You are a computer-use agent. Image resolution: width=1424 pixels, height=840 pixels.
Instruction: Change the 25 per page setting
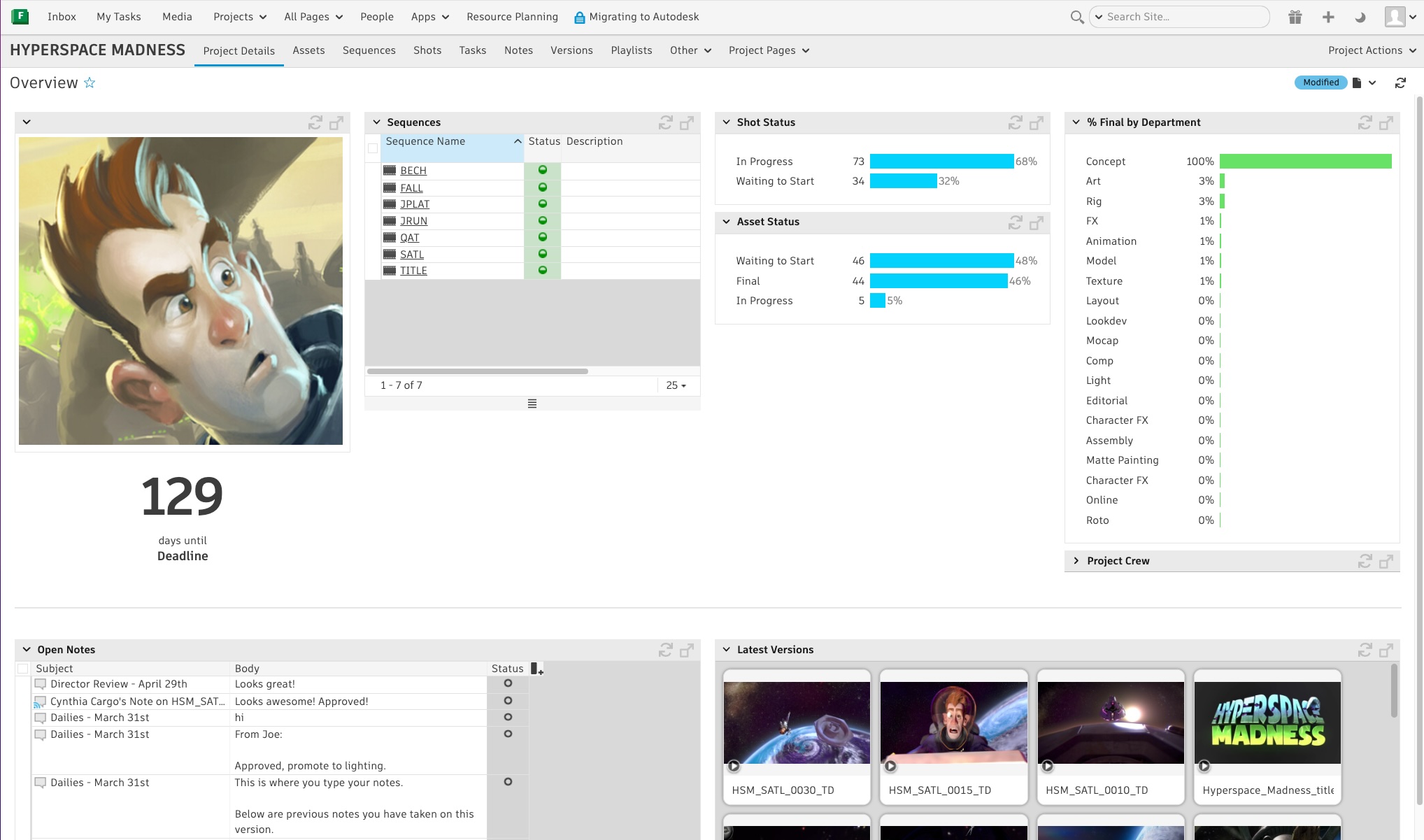click(x=676, y=385)
